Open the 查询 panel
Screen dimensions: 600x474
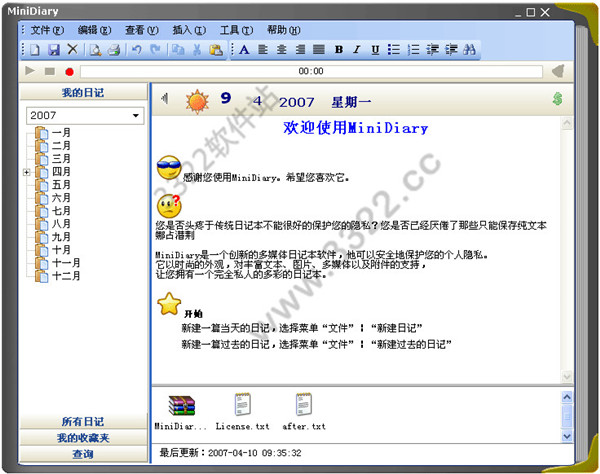tap(83, 454)
